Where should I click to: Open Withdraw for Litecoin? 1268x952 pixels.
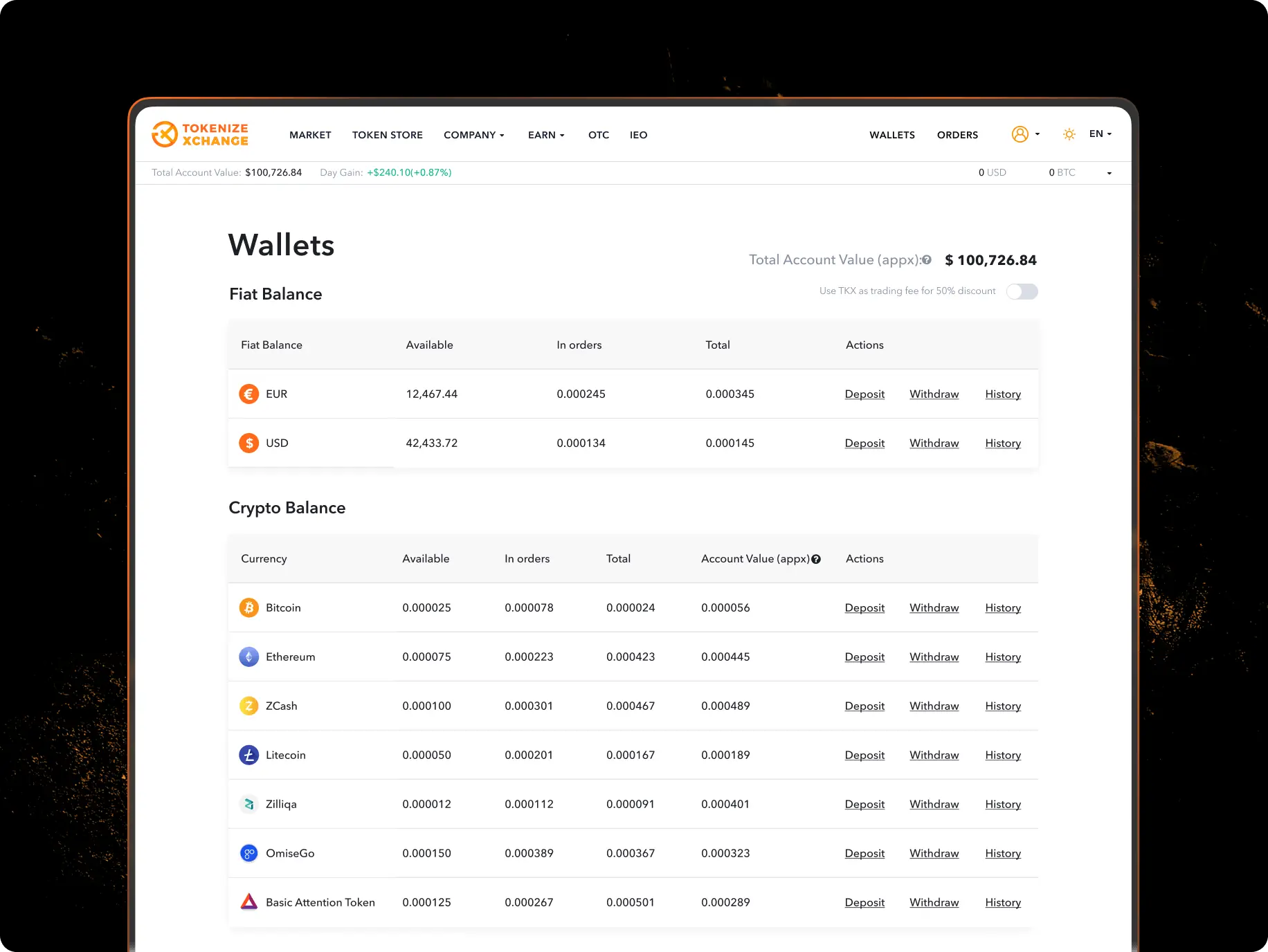[934, 755]
